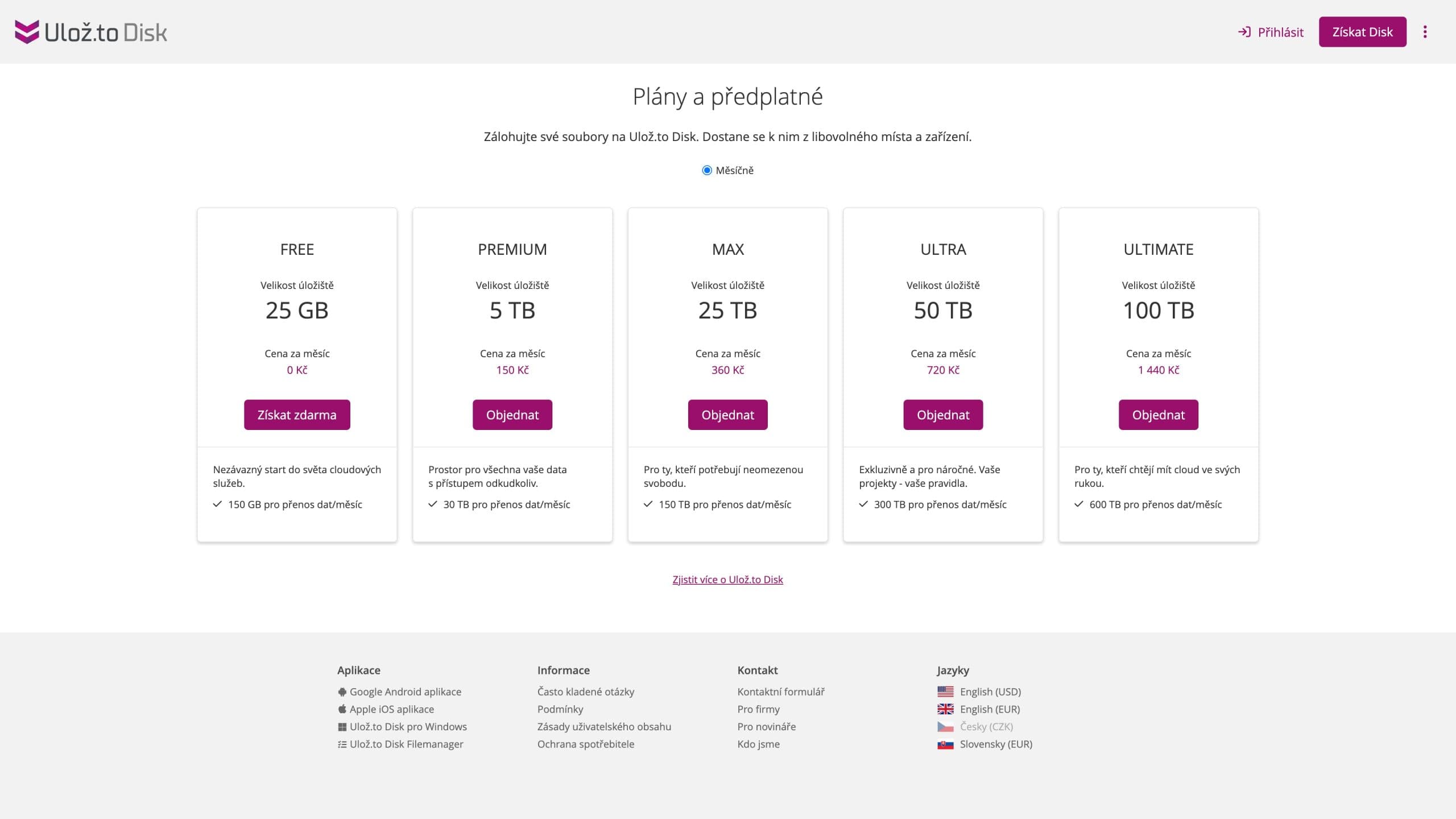This screenshot has width=1456, height=819.
Task: Switch language to Slovensky (EUR)
Action: [996, 744]
